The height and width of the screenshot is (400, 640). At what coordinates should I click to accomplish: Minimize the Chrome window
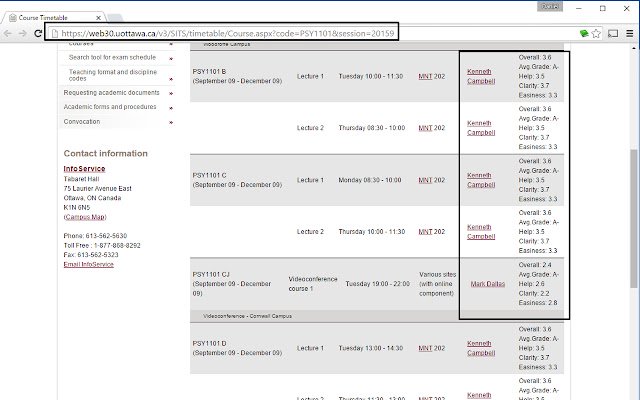click(578, 8)
